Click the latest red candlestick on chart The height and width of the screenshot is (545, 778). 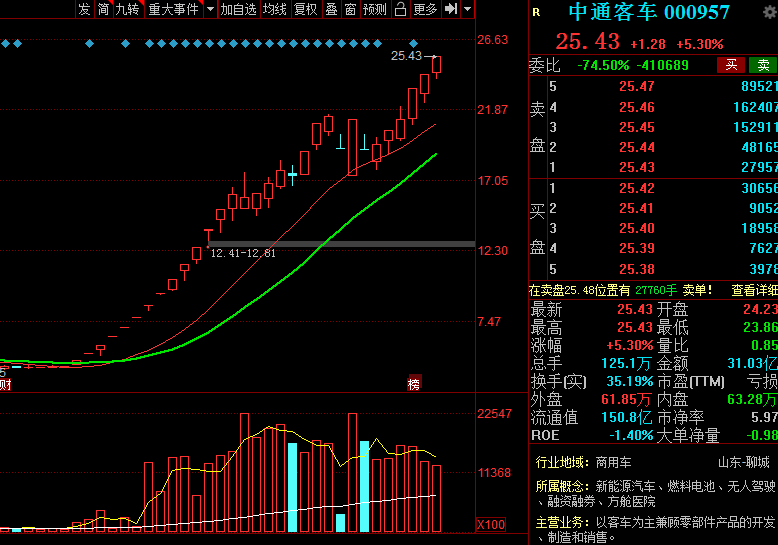437,65
